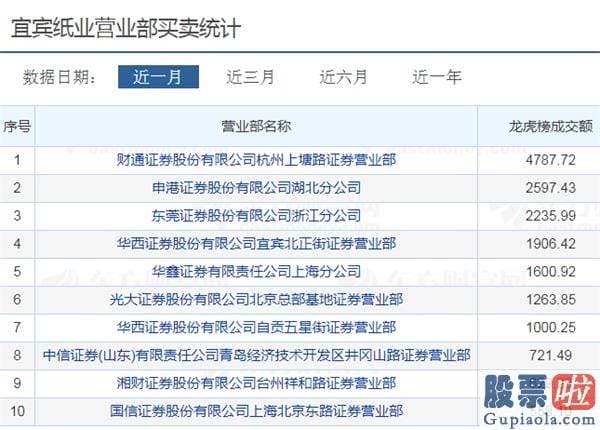
Task: Click the 龙虎榜成交额 column header
Action: click(551, 126)
